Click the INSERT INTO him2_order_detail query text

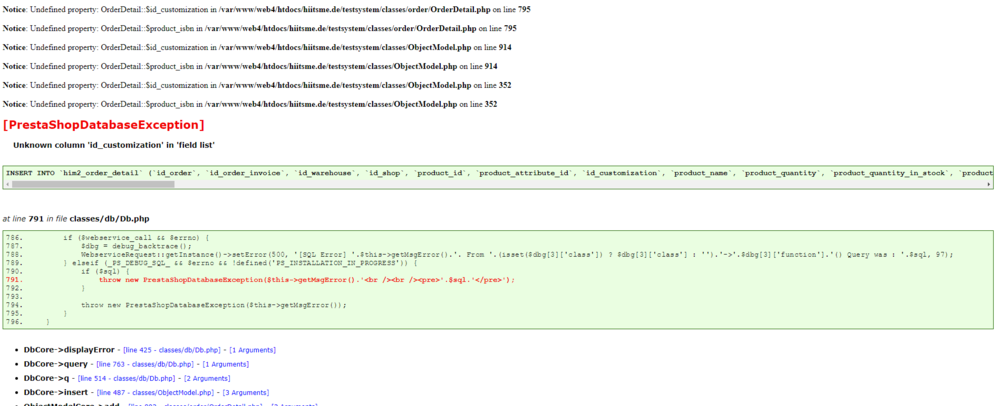pyautogui.click(x=499, y=173)
